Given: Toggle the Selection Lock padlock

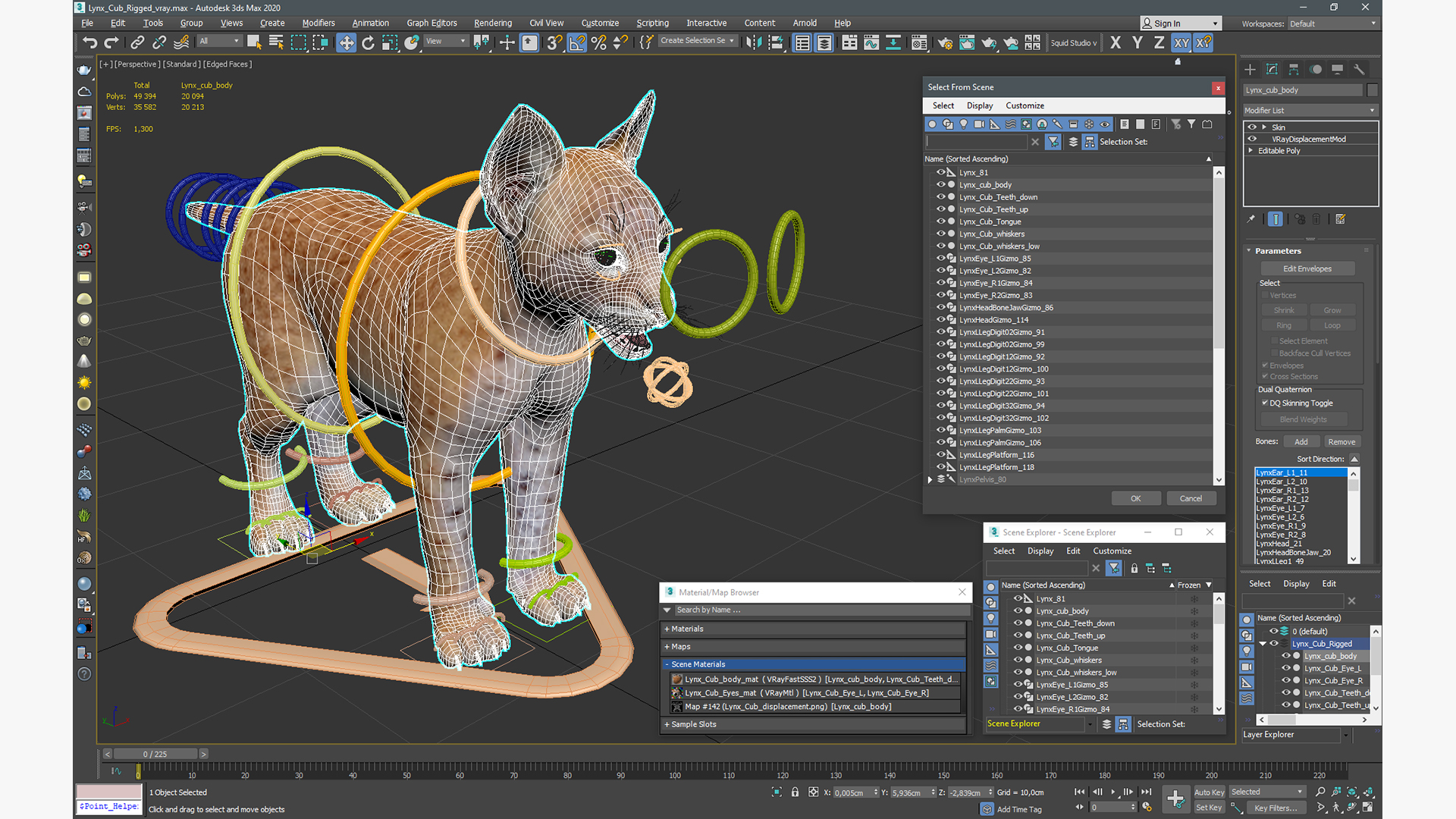Looking at the screenshot, I should pyautogui.click(x=795, y=792).
